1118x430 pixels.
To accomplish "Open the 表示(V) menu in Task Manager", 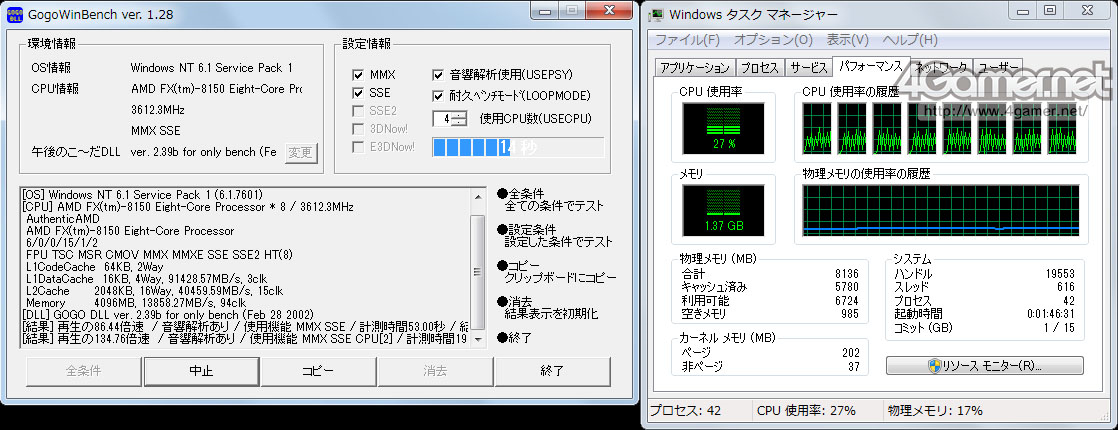I will [848, 39].
